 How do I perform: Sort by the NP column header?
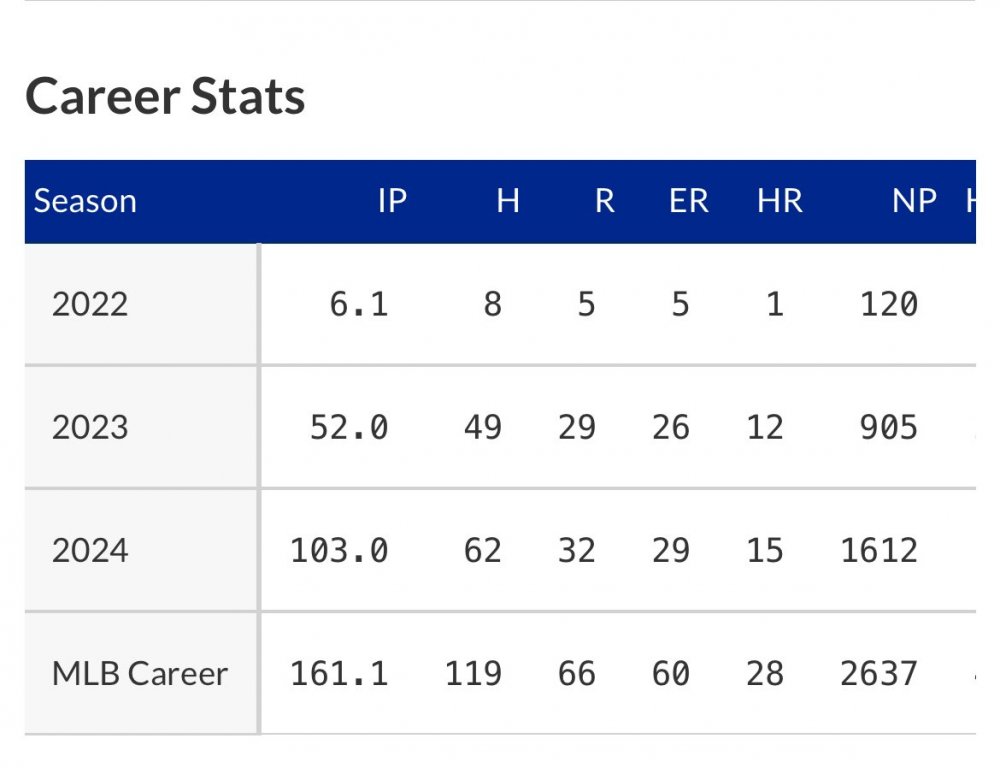pos(914,201)
